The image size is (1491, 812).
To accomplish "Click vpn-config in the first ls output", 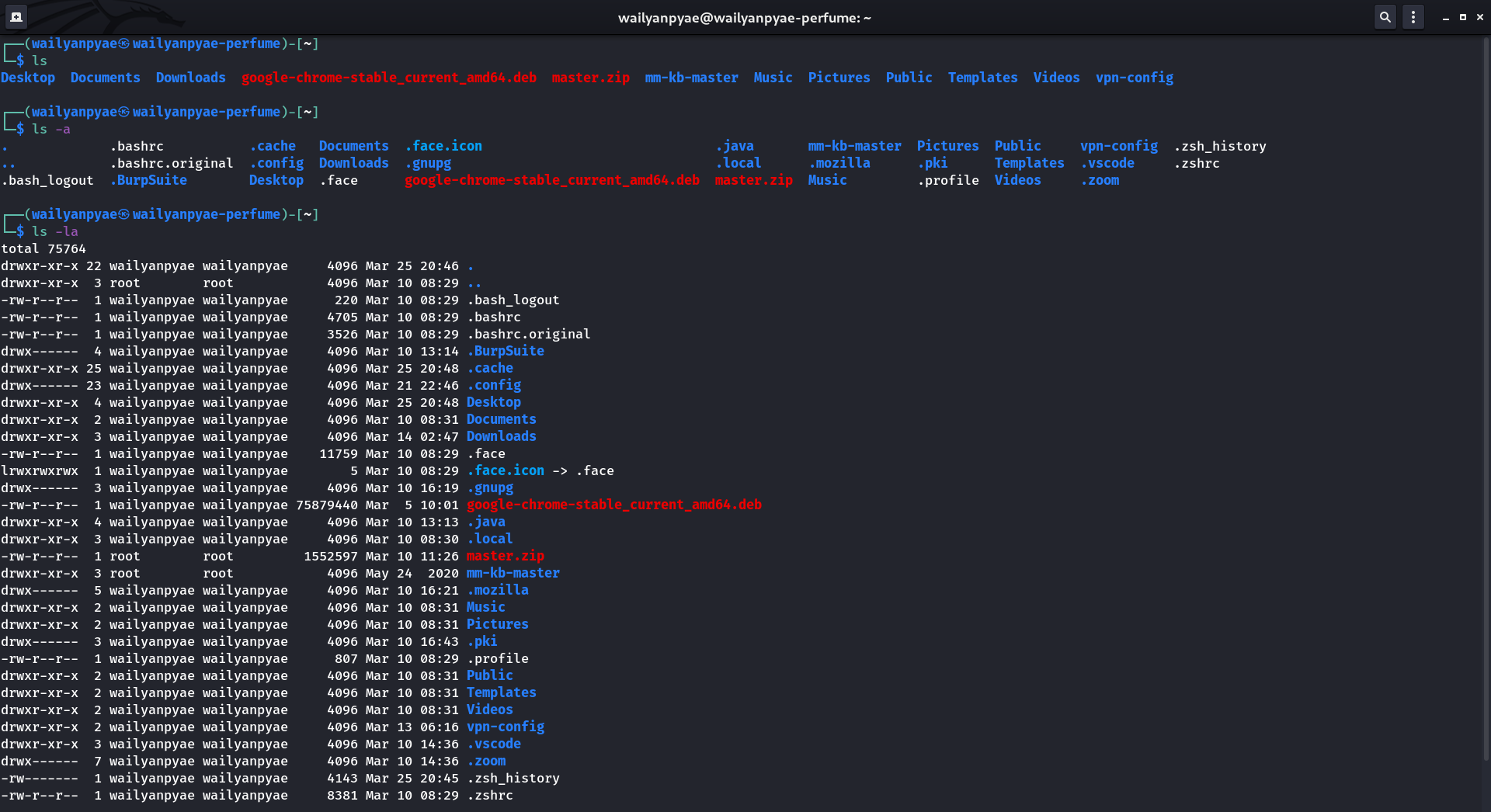I will [1134, 78].
